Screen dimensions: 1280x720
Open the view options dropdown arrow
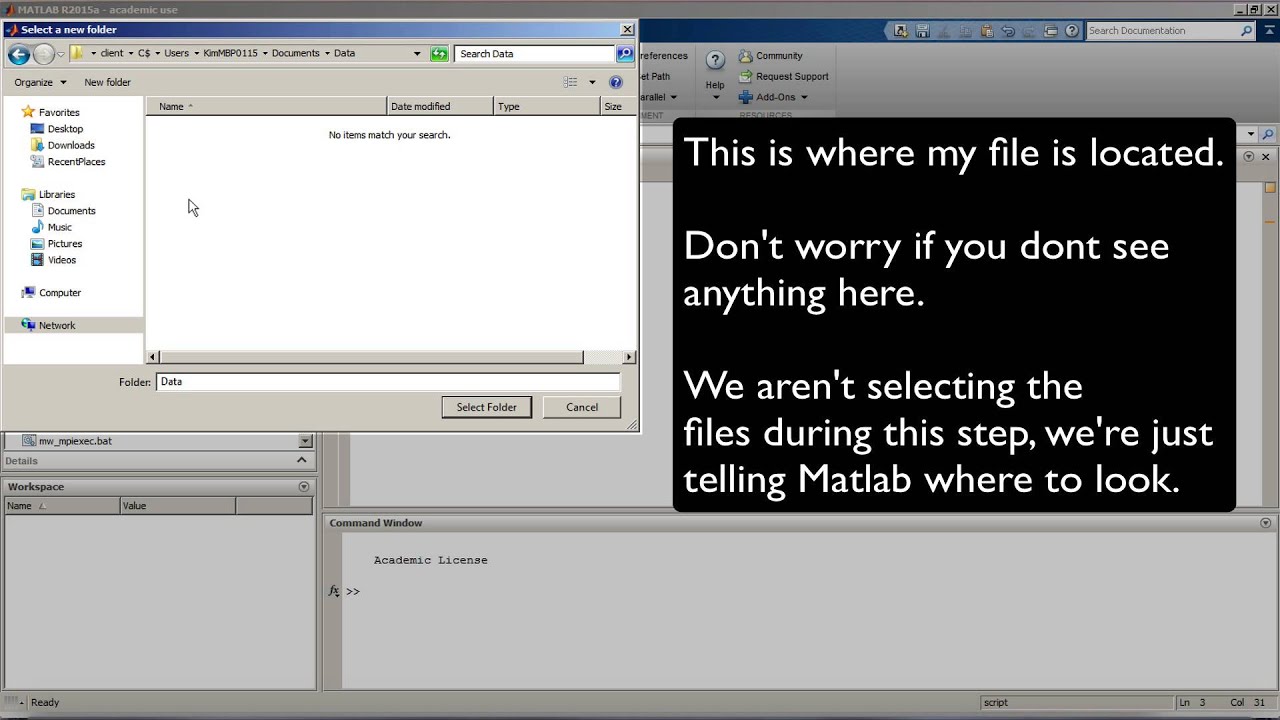[592, 82]
